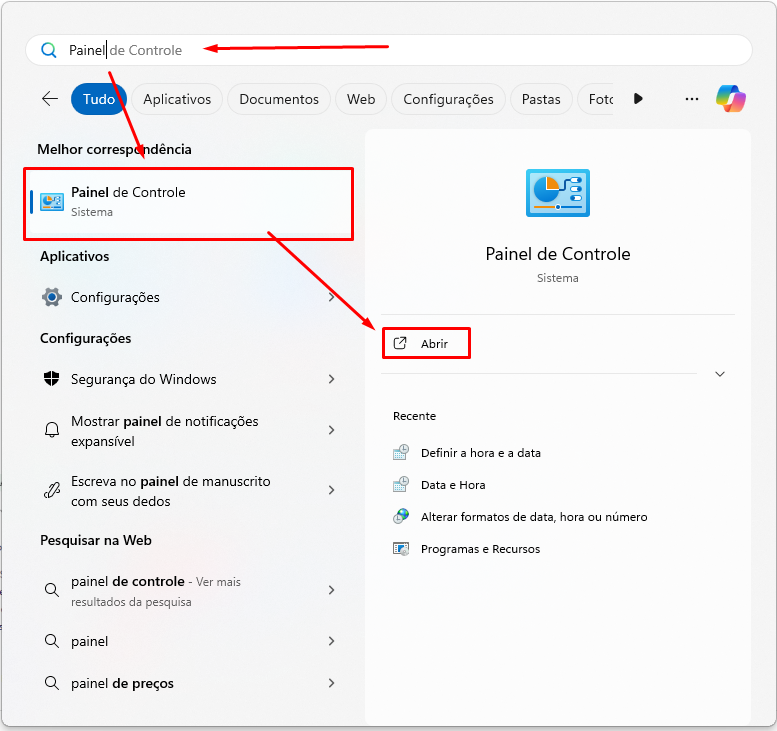This screenshot has width=777, height=731.
Task: Click magnifier icon beside 'painel de controle' suggestion
Action: (x=52, y=590)
